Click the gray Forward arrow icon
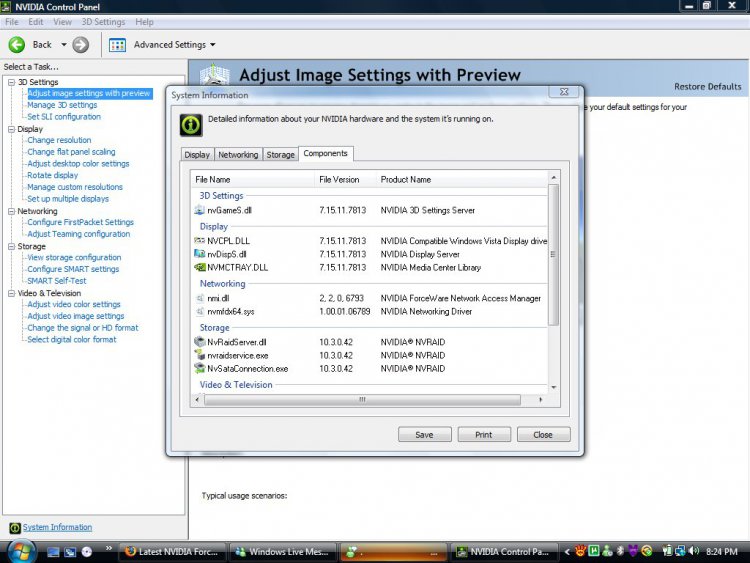750x563 pixels. [80, 45]
